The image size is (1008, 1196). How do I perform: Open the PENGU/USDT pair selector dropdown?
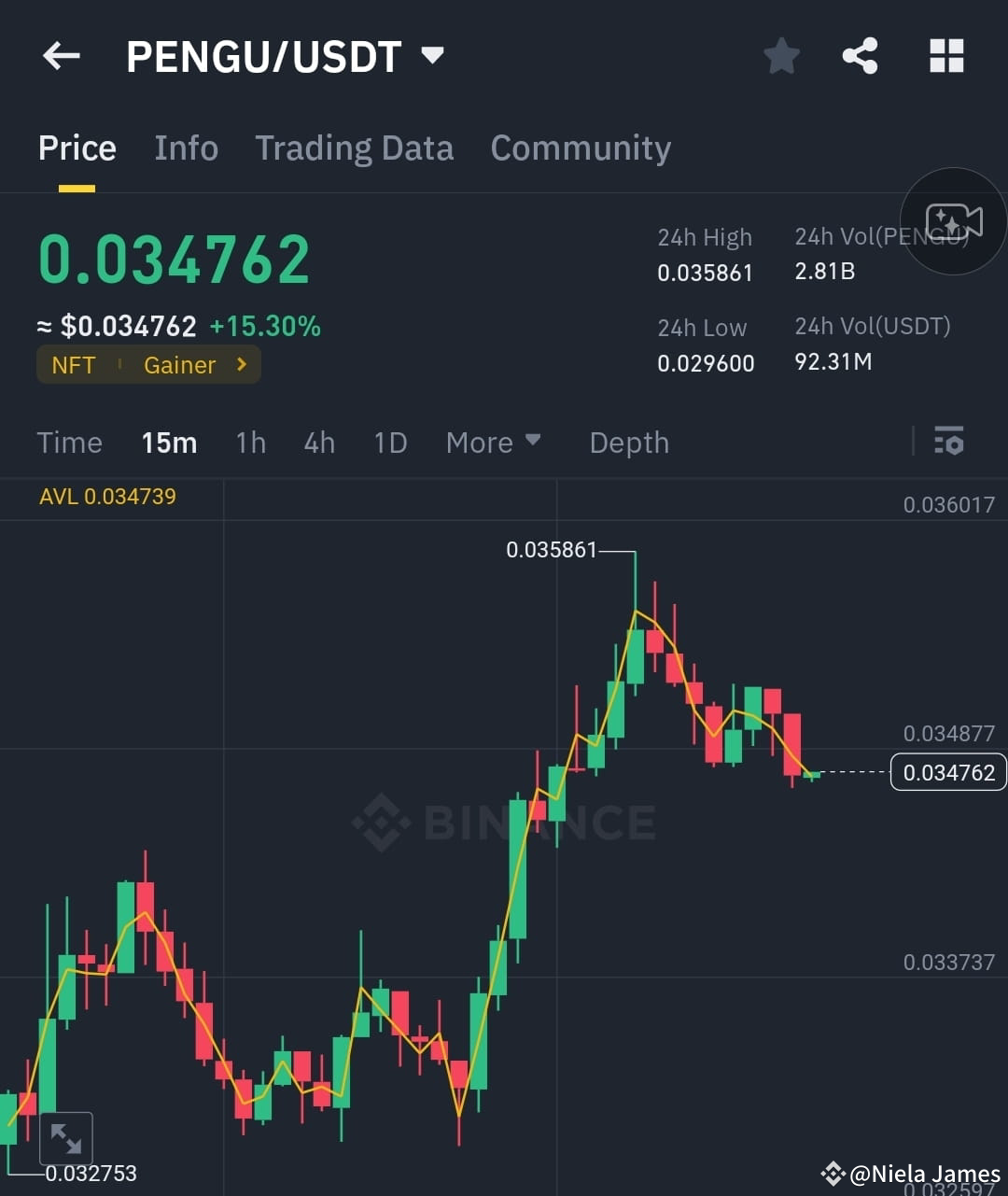[431, 56]
